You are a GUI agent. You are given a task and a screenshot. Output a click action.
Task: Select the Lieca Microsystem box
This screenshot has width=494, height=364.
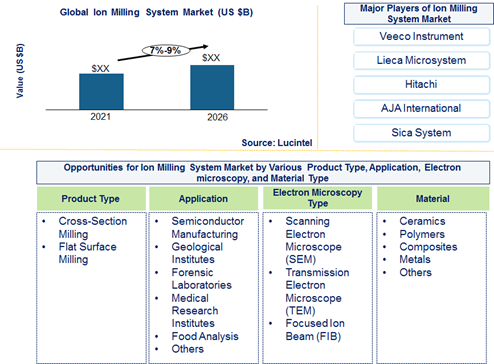(421, 61)
